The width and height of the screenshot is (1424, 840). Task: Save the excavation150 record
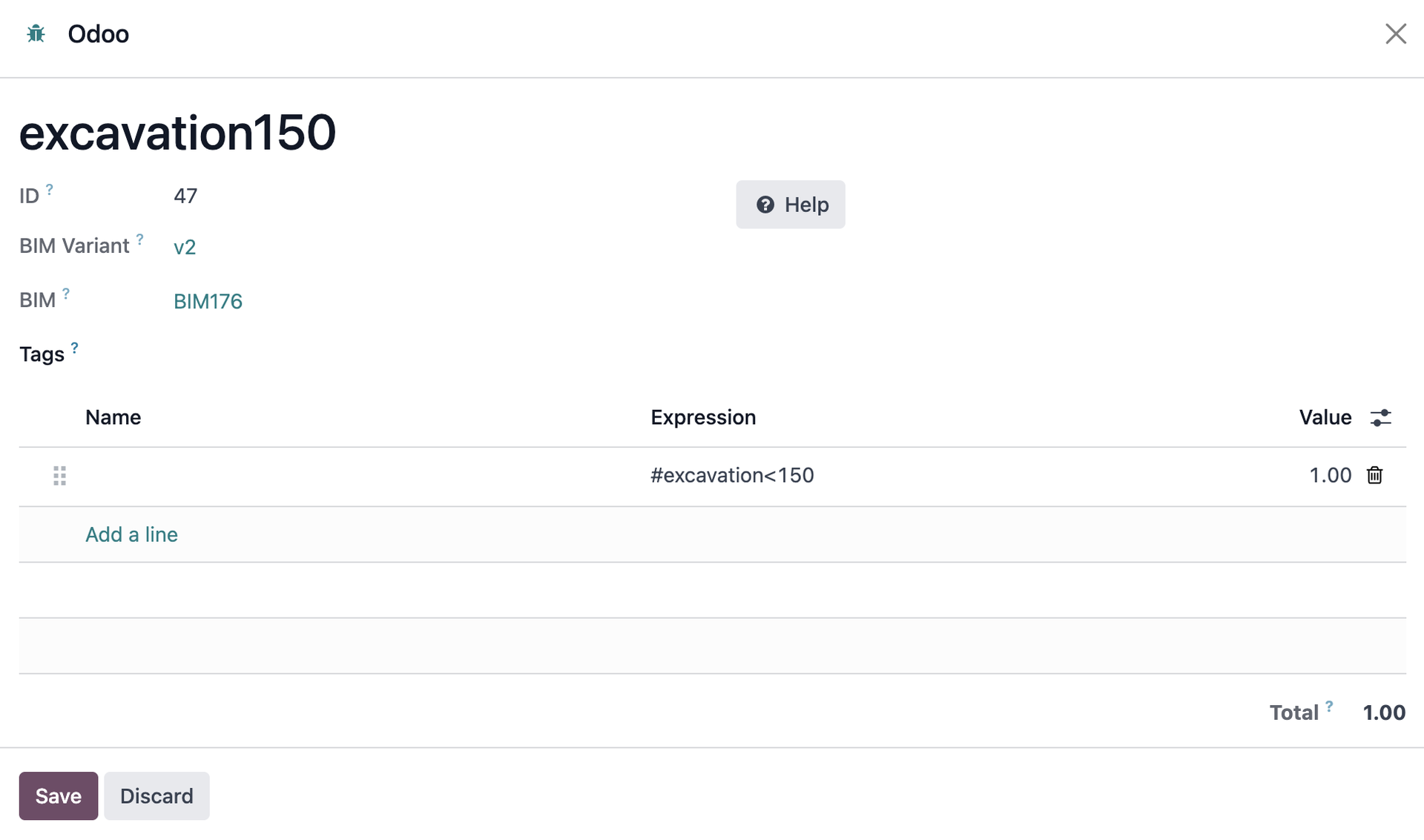59,796
